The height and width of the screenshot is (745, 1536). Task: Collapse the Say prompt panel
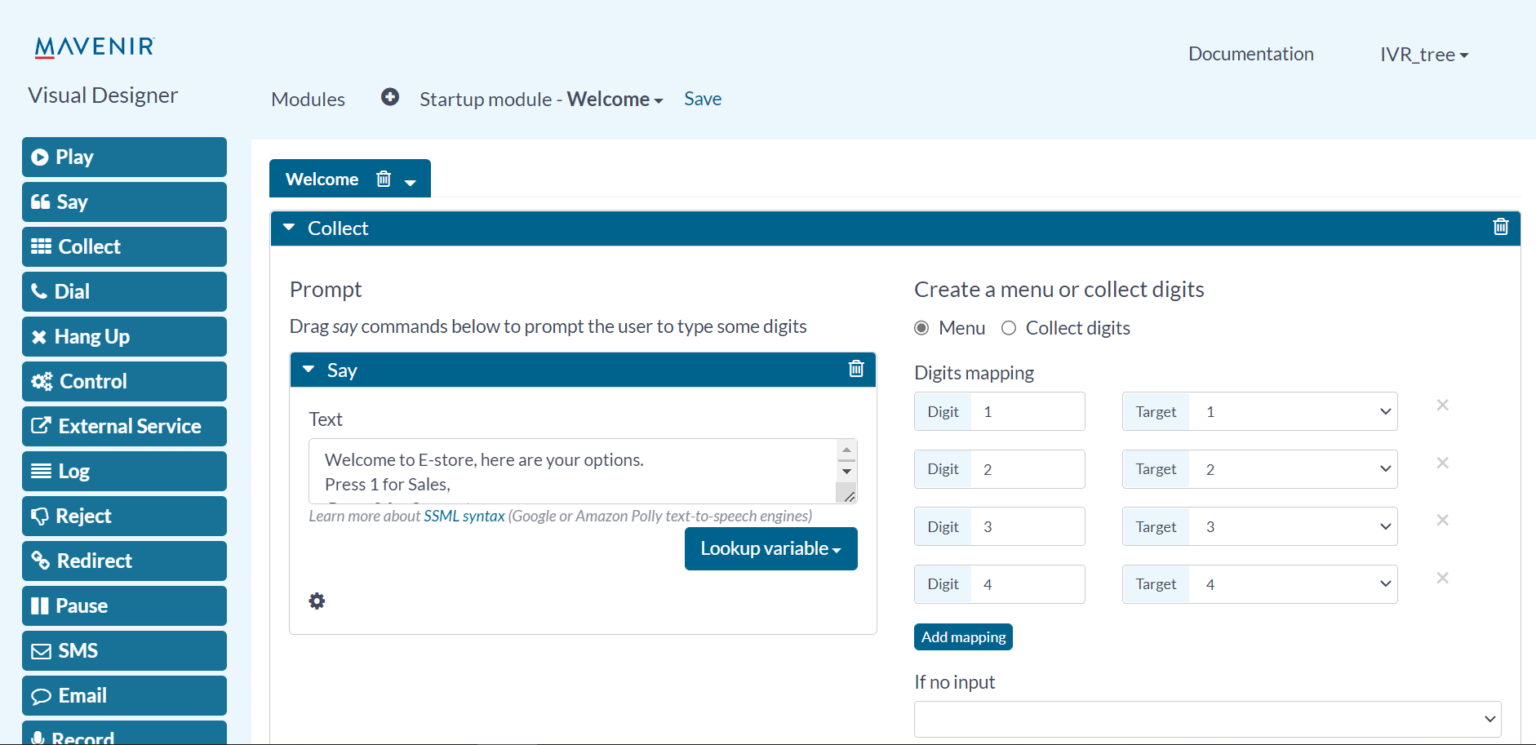pyautogui.click(x=308, y=370)
